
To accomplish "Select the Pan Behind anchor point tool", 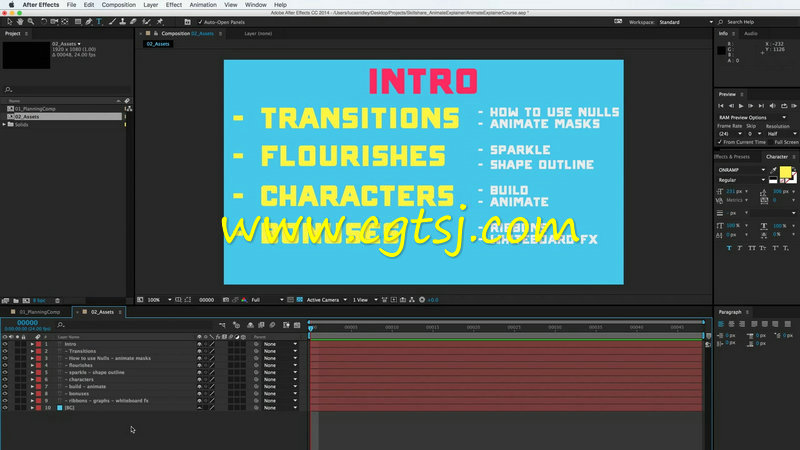I will [65, 22].
